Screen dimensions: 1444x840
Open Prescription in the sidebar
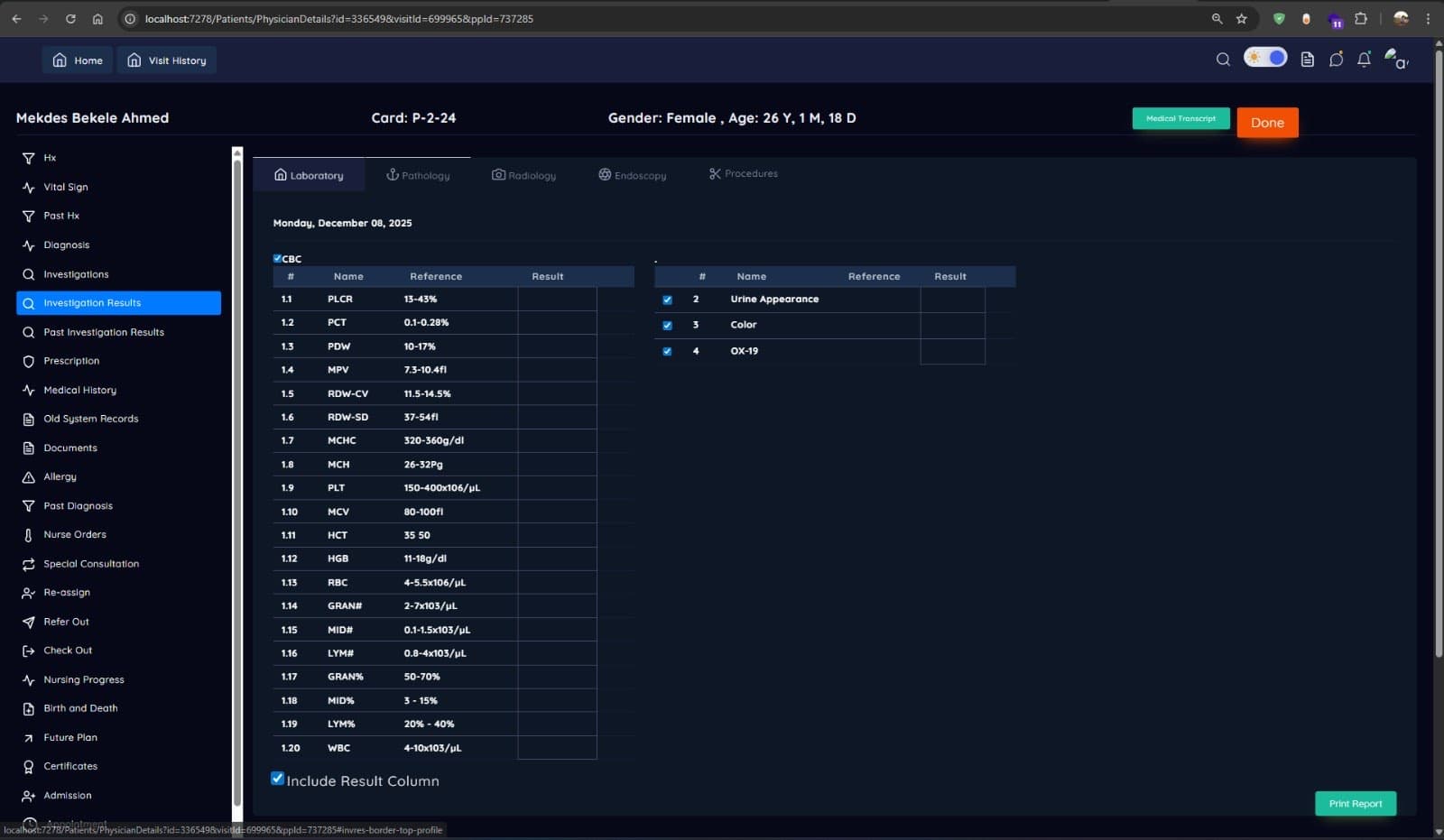point(118,361)
